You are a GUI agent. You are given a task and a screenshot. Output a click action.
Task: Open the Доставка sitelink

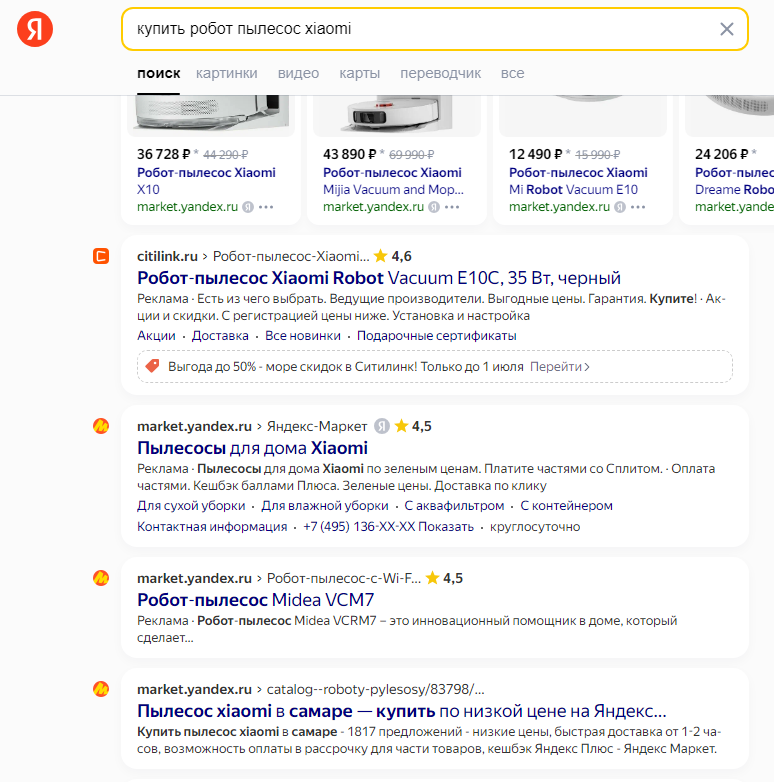coord(220,336)
